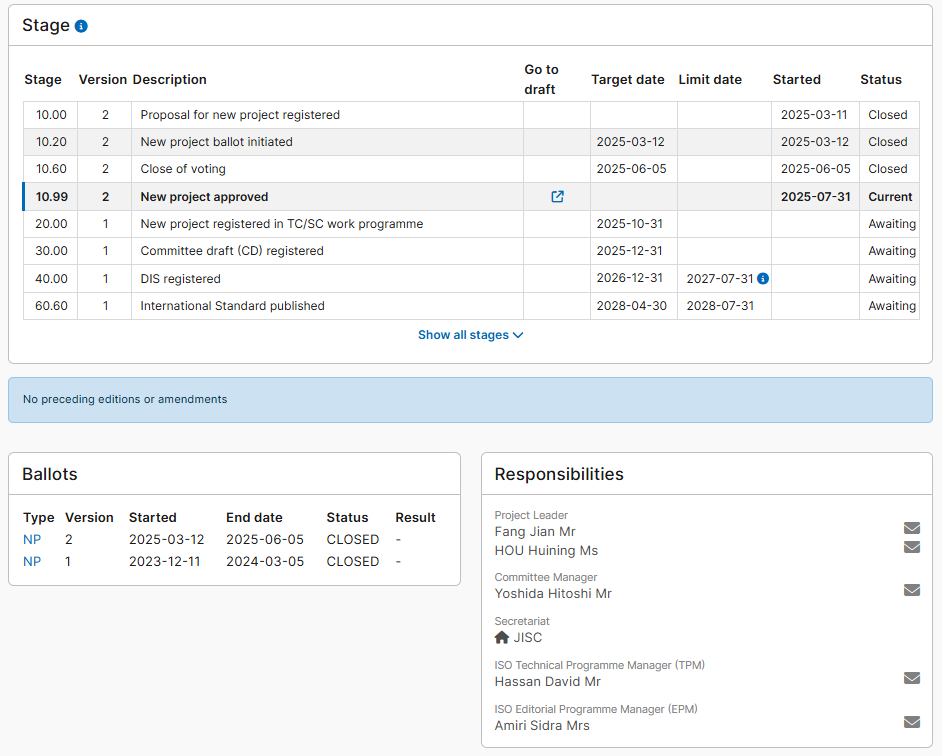
Task: Click the Yoshida Hitoshi Mr name
Action: (x=553, y=594)
